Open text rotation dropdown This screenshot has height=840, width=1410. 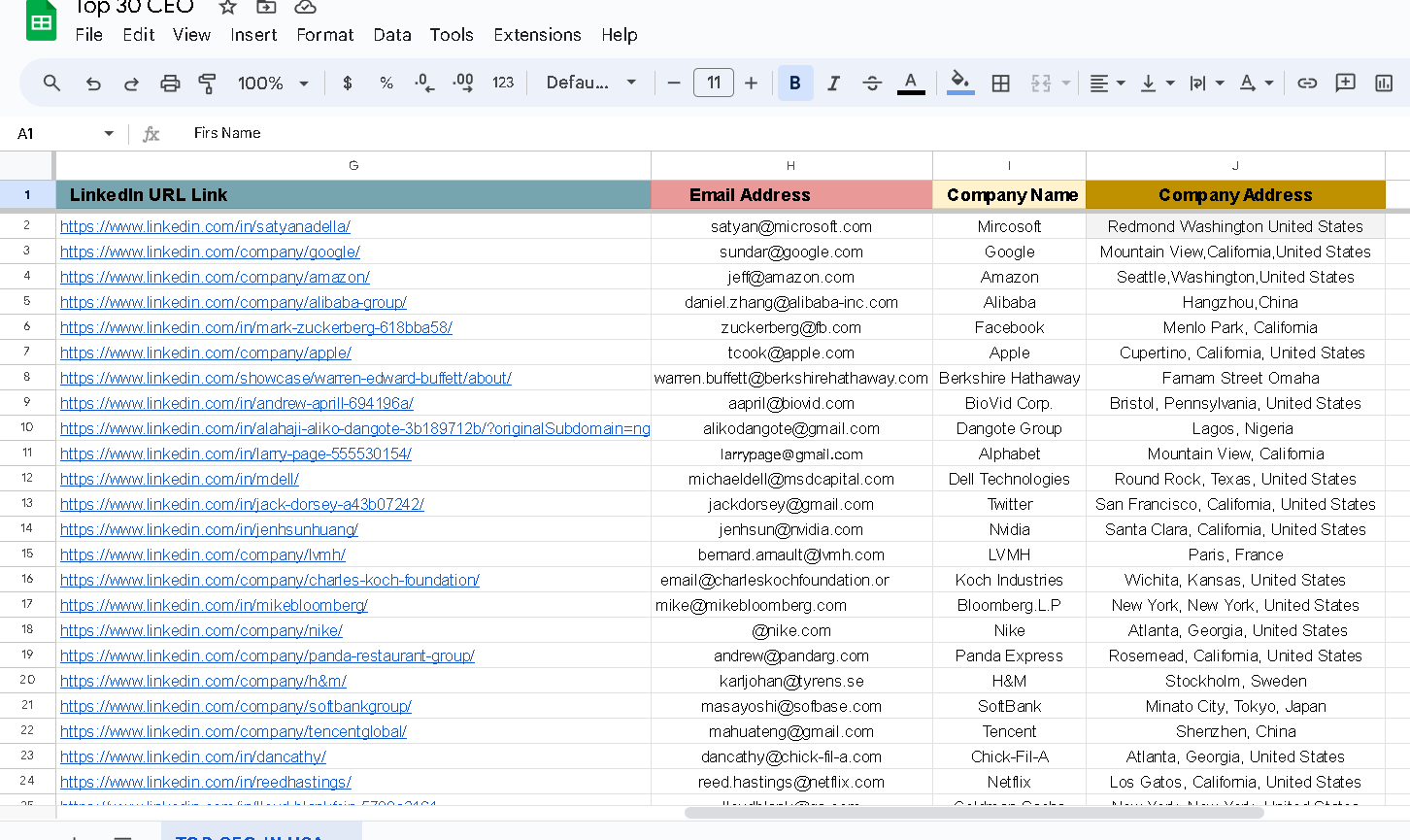(1257, 84)
